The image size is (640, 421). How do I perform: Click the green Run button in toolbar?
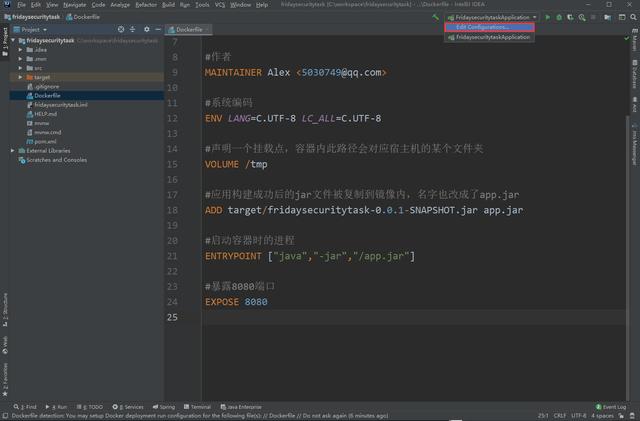click(547, 17)
